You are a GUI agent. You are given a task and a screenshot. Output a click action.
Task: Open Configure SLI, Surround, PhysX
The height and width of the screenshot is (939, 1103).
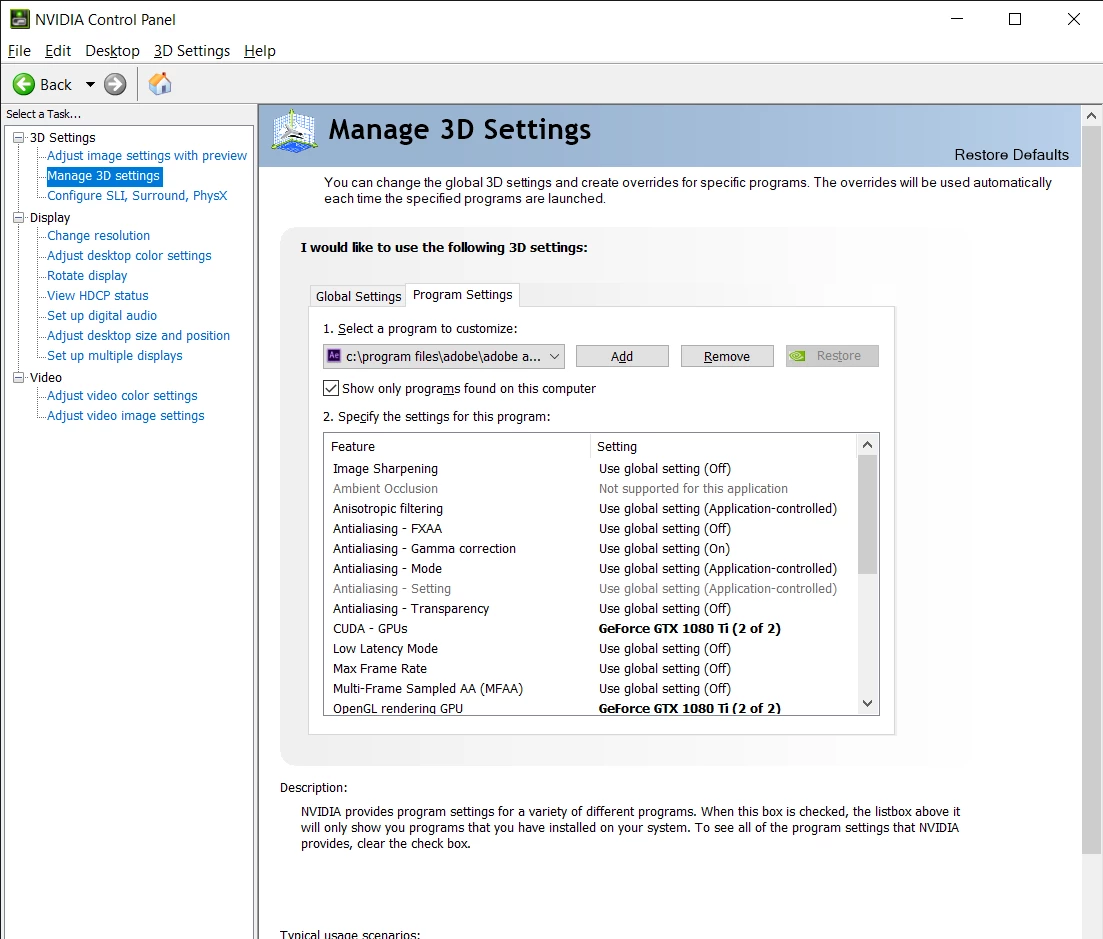(x=137, y=196)
